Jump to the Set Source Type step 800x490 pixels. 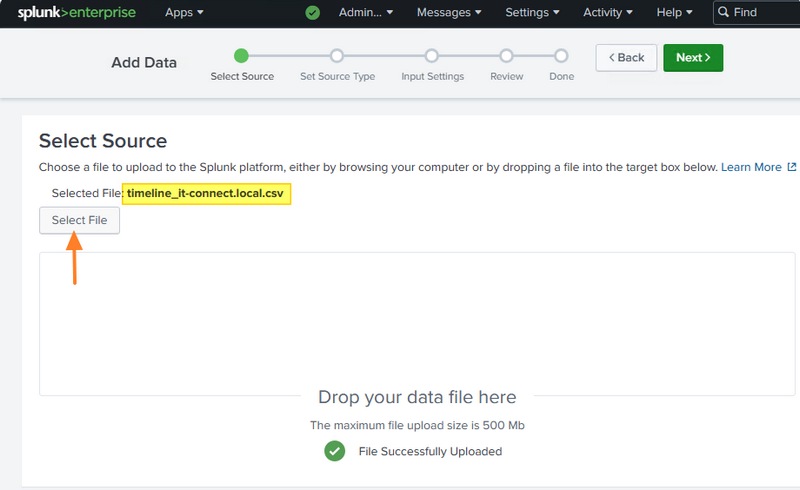336,56
